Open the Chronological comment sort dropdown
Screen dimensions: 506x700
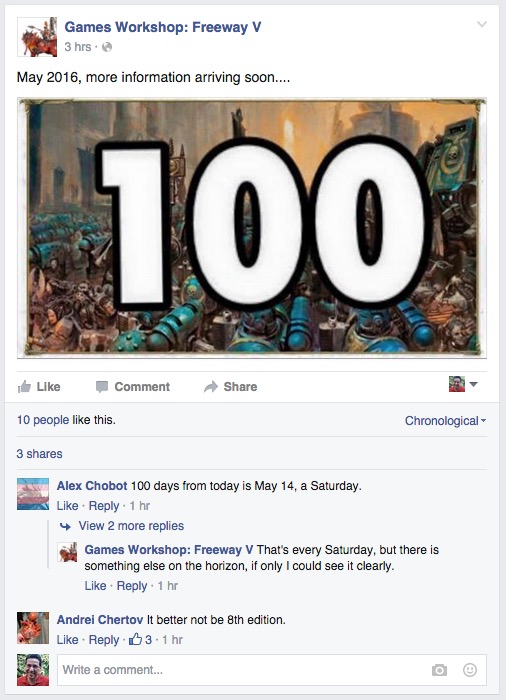coord(445,421)
